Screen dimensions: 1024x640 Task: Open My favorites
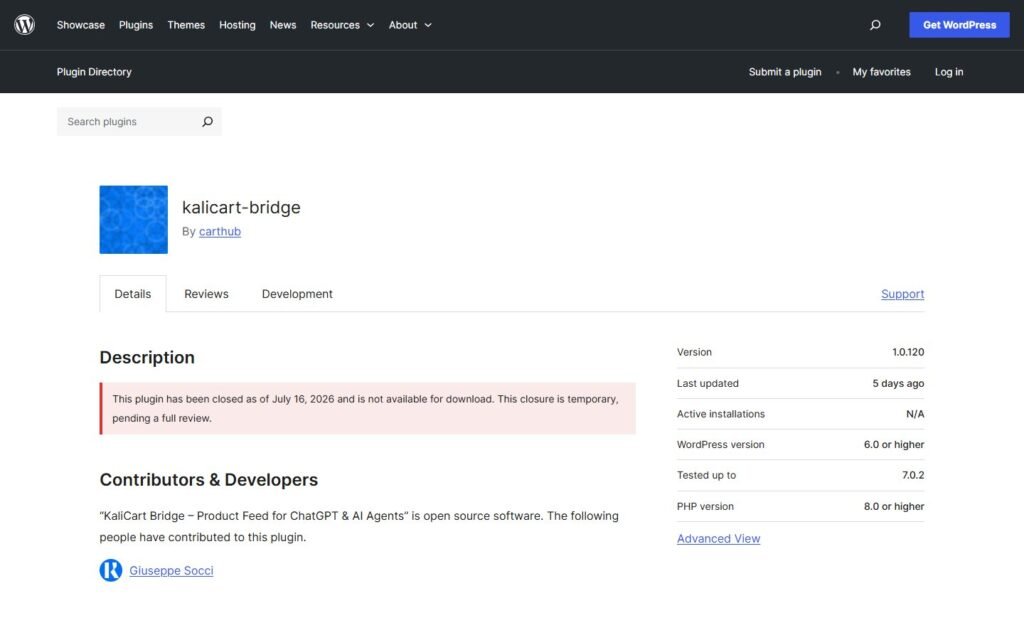pos(881,72)
